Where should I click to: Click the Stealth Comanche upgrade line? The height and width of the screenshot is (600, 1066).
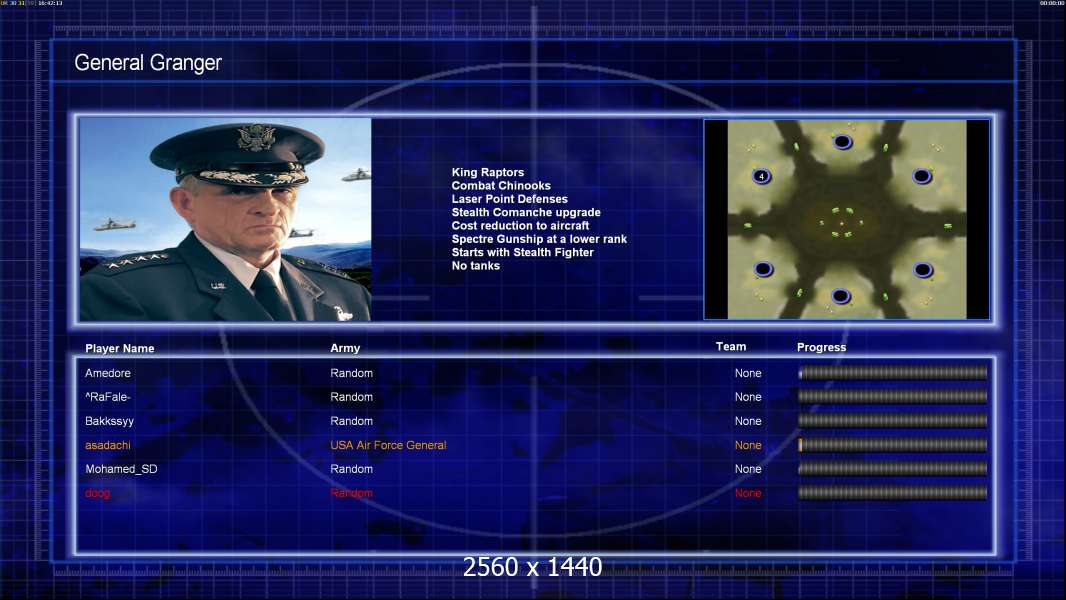(526, 212)
